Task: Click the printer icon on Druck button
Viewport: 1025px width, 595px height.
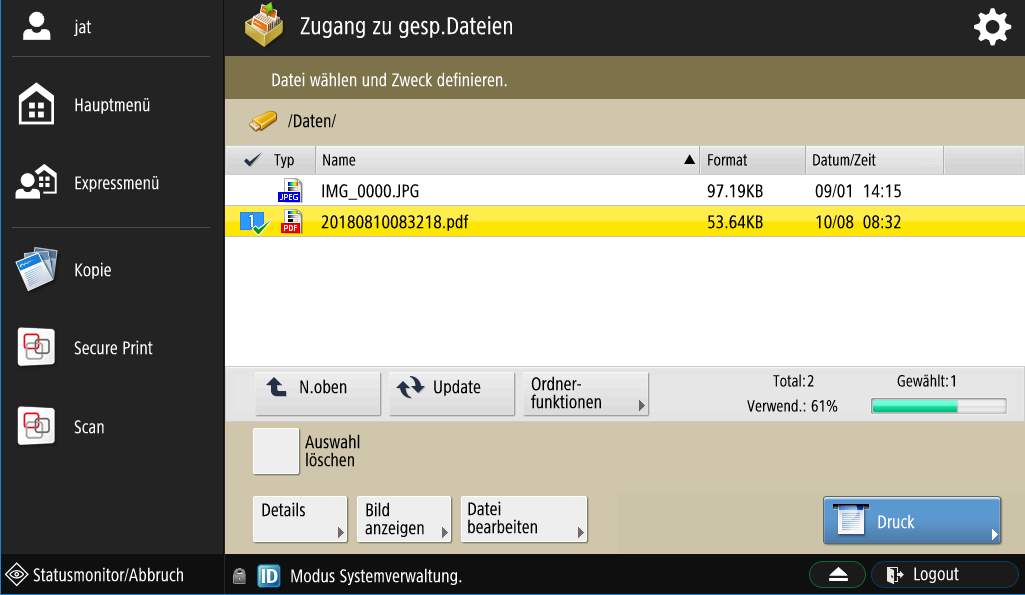Action: tap(850, 520)
